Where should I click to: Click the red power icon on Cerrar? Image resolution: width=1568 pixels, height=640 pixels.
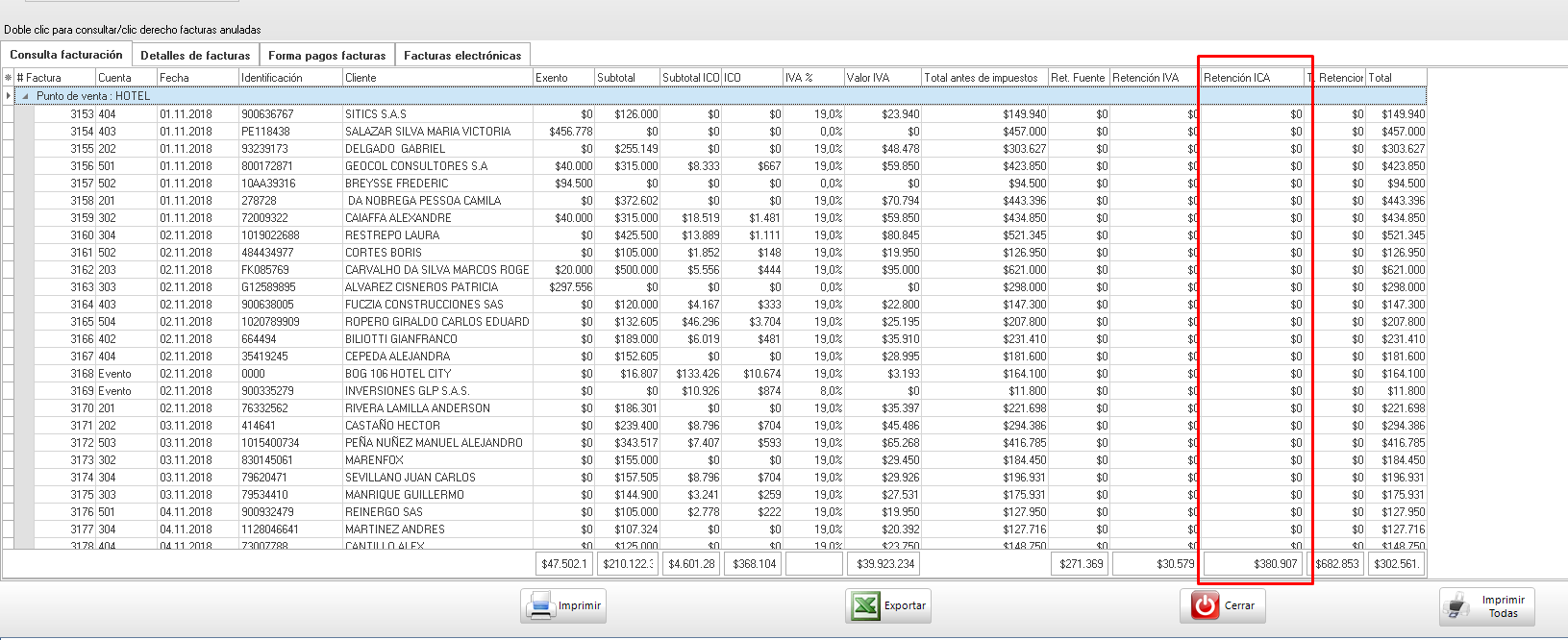(x=1205, y=605)
